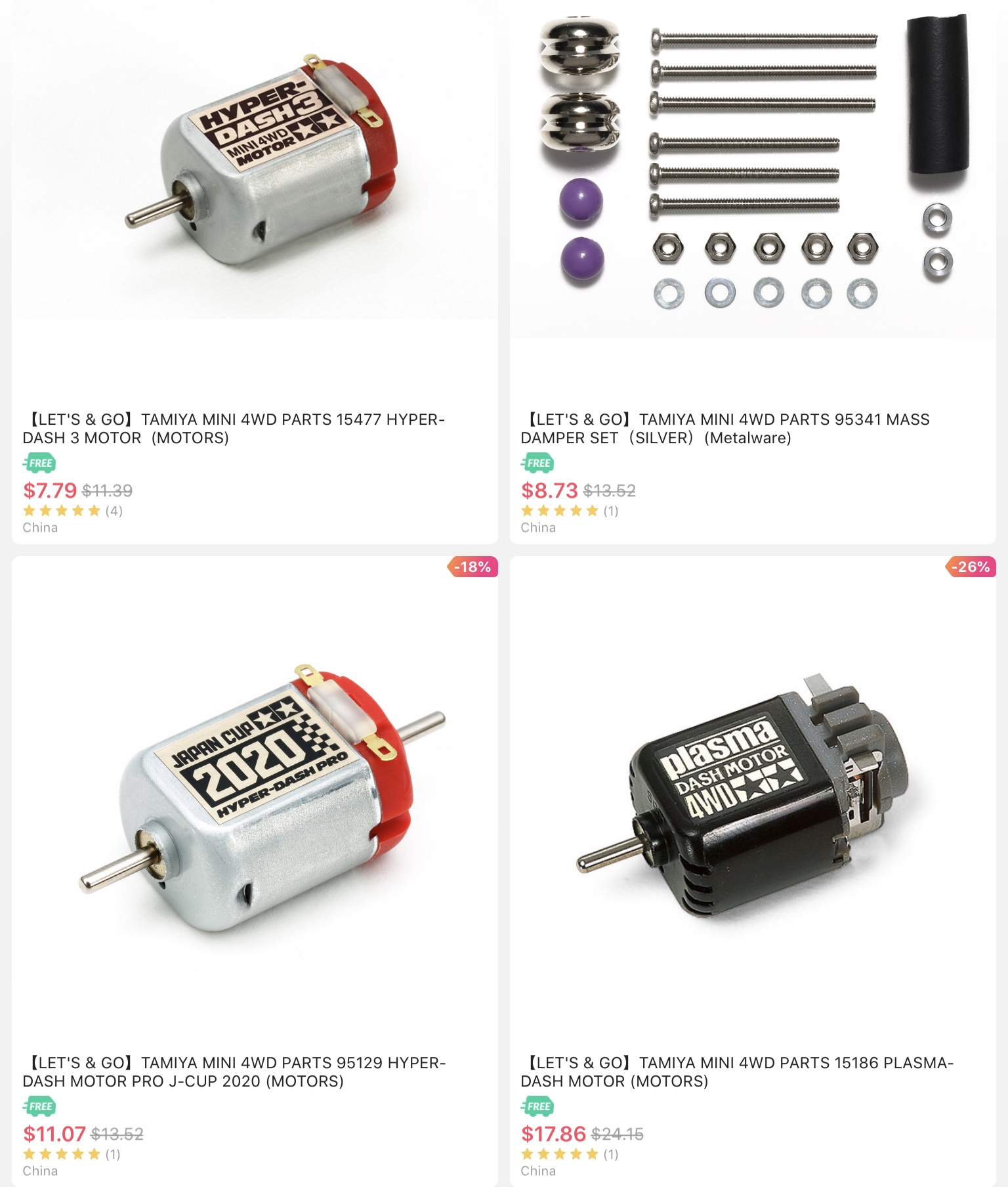Open the Japan Cup 2020 motor image
1008x1187 pixels.
255,799
